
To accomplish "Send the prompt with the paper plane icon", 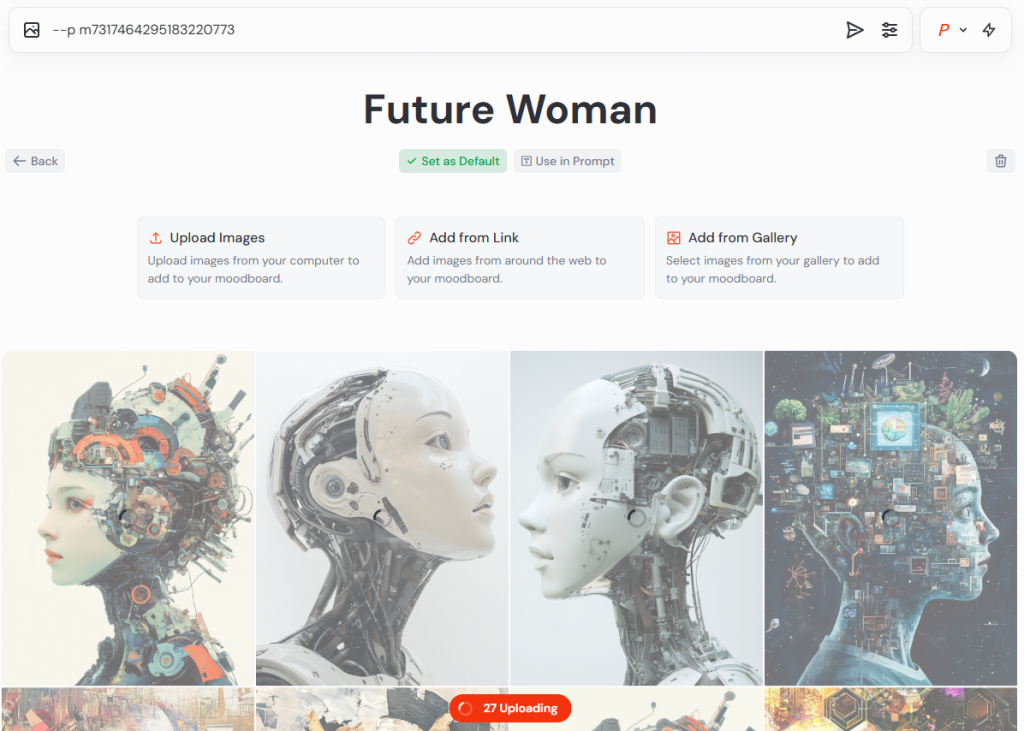I will [854, 30].
